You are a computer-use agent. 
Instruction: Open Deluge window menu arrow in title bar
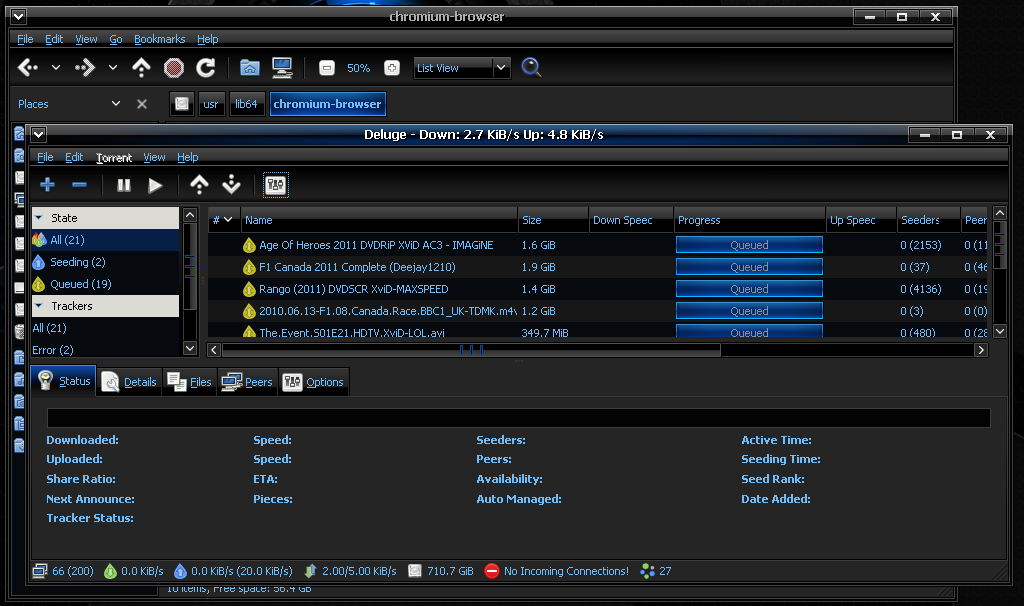click(x=39, y=135)
